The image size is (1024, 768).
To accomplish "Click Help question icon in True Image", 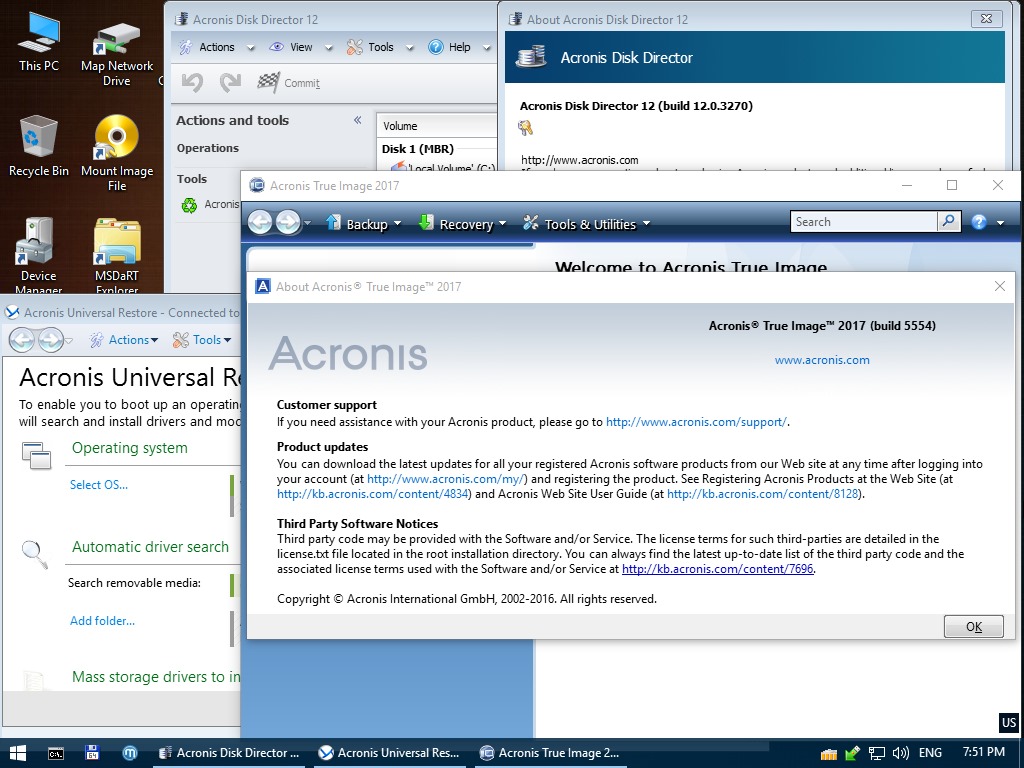I will 978,222.
